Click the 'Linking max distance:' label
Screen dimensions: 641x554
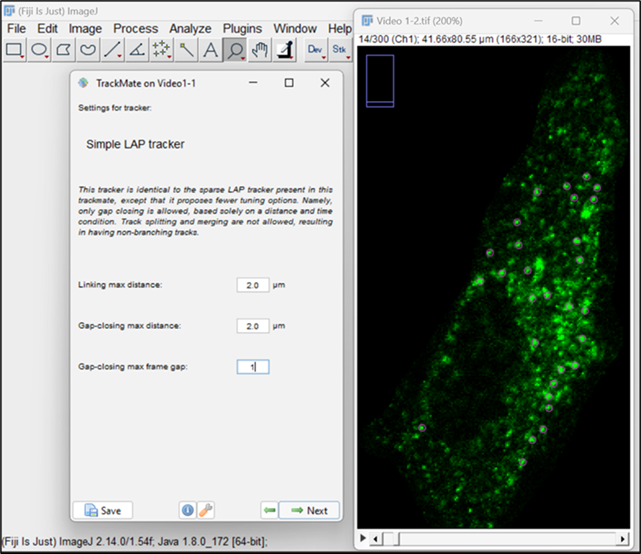point(120,285)
